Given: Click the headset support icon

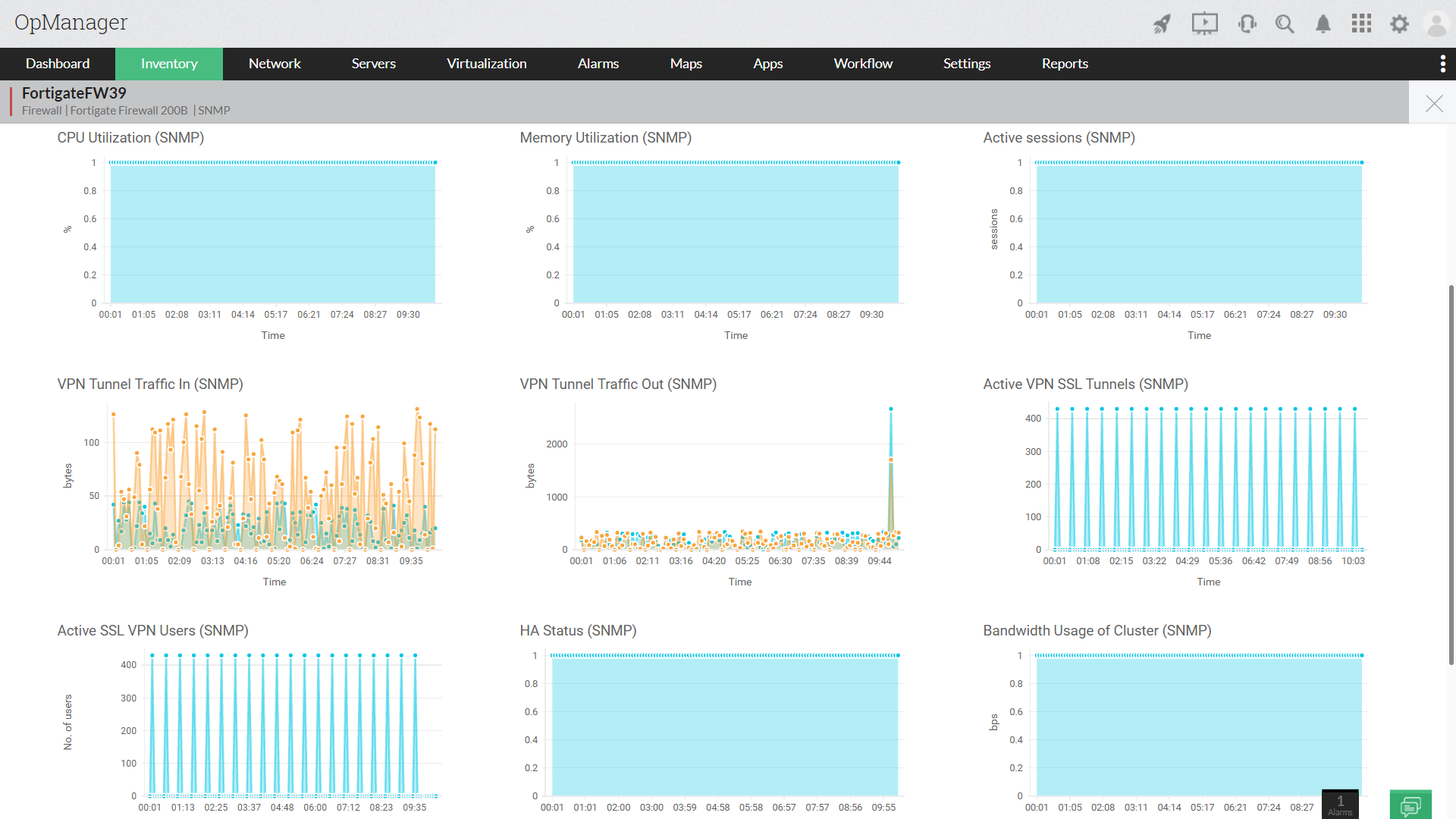Looking at the screenshot, I should 1247,24.
